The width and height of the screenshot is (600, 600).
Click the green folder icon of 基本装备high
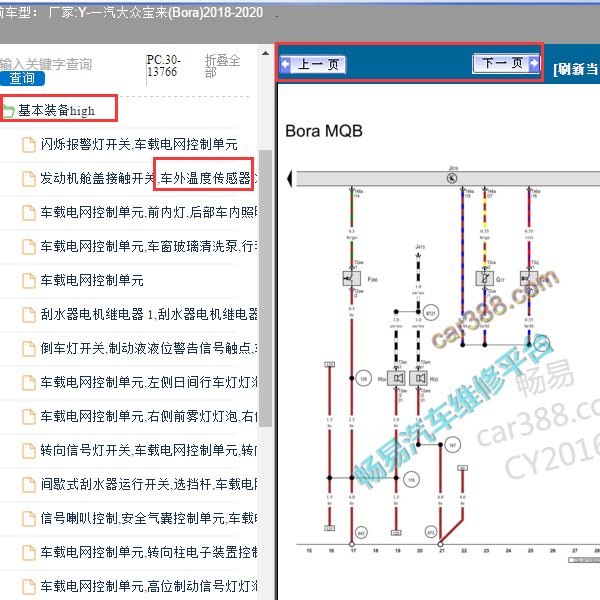coord(8,111)
